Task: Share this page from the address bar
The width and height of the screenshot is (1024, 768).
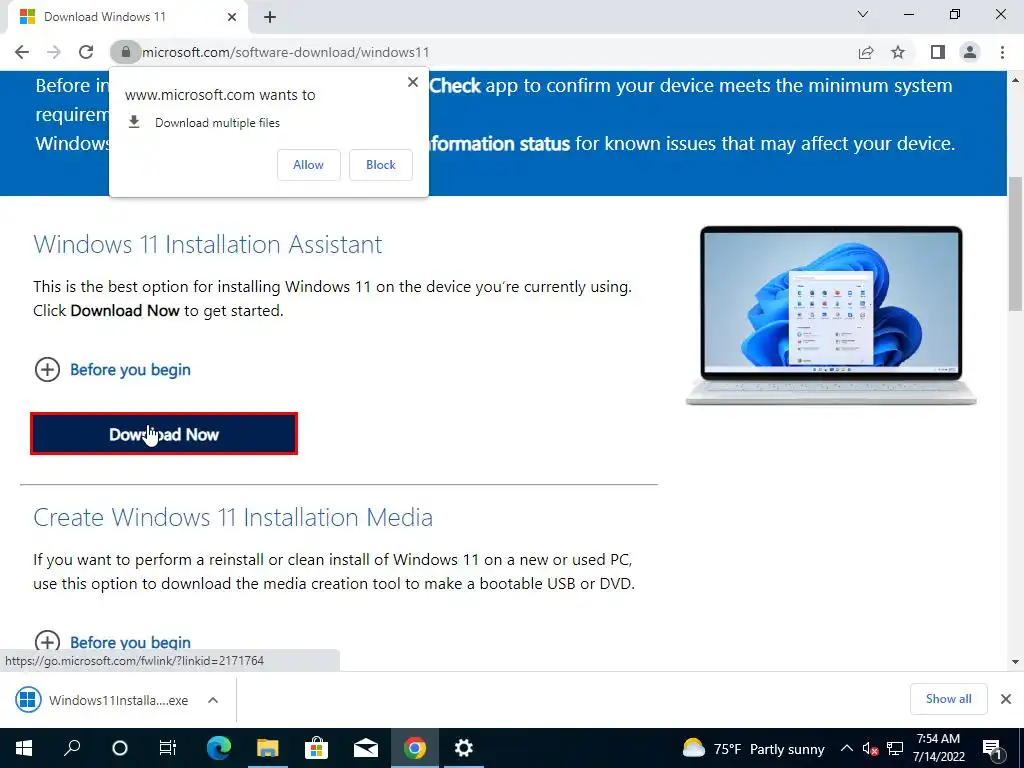Action: point(866,52)
